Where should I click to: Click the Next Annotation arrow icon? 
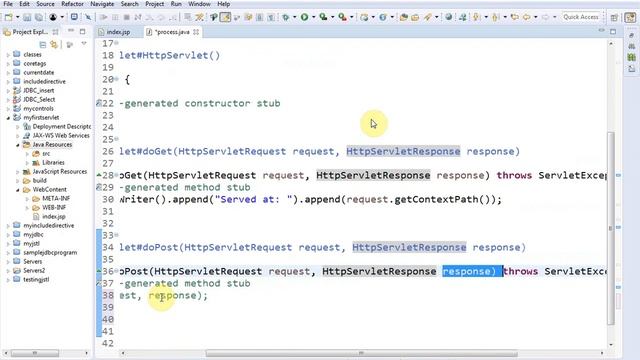point(476,17)
